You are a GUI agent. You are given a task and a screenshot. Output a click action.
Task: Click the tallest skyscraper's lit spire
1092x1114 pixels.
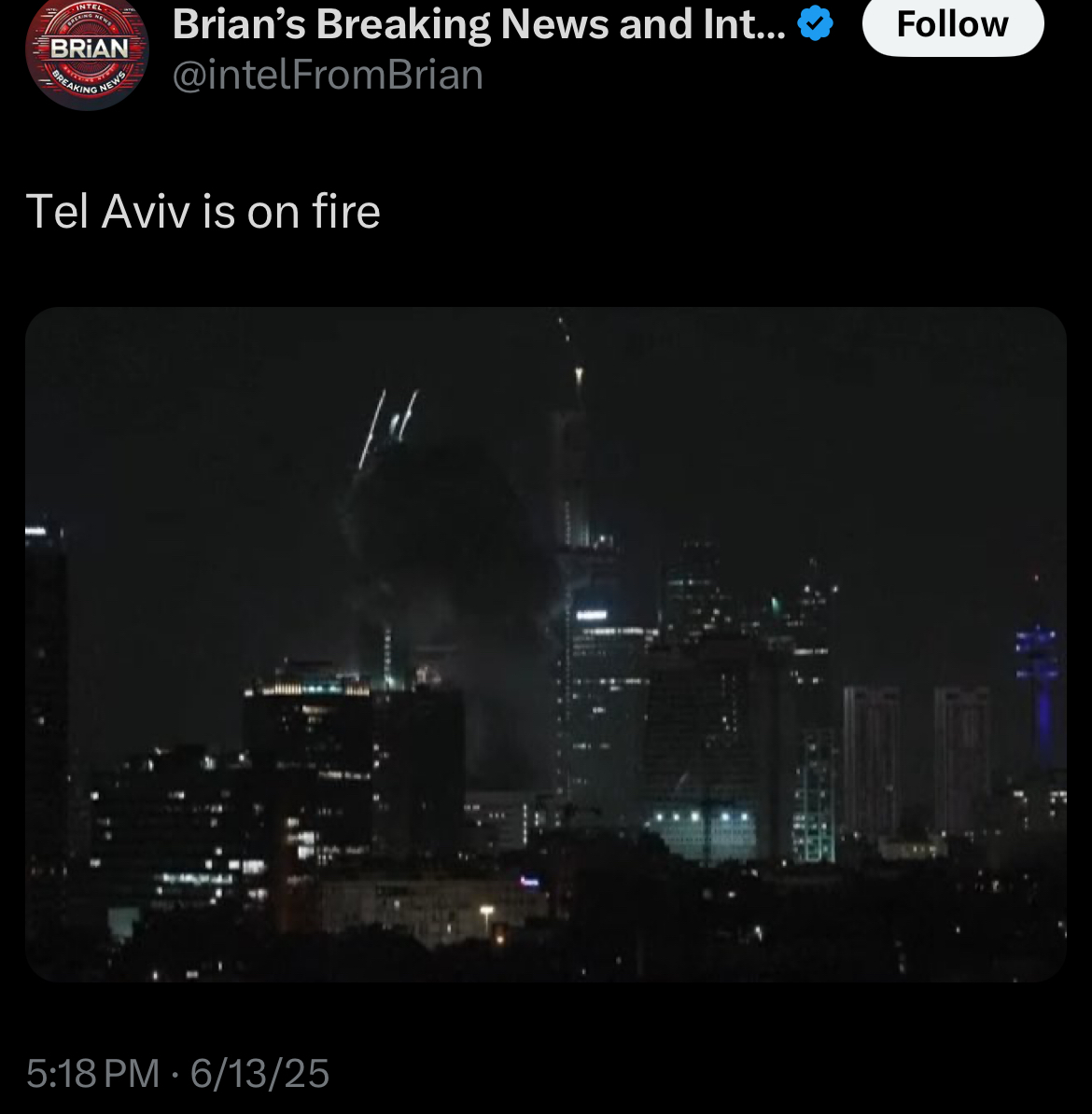578,376
